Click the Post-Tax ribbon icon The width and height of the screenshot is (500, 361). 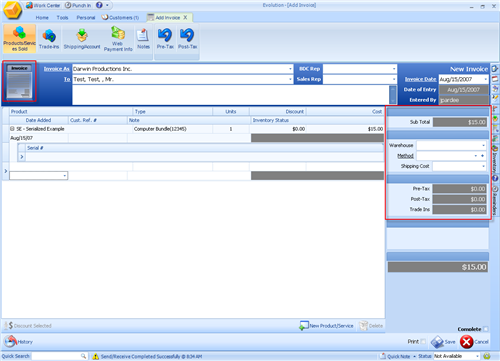click(x=187, y=38)
